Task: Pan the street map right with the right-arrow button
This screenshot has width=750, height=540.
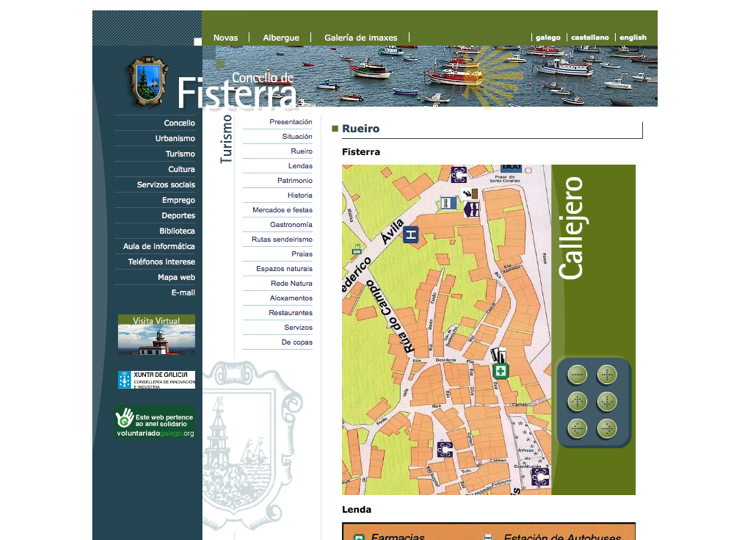Action: pos(607,428)
